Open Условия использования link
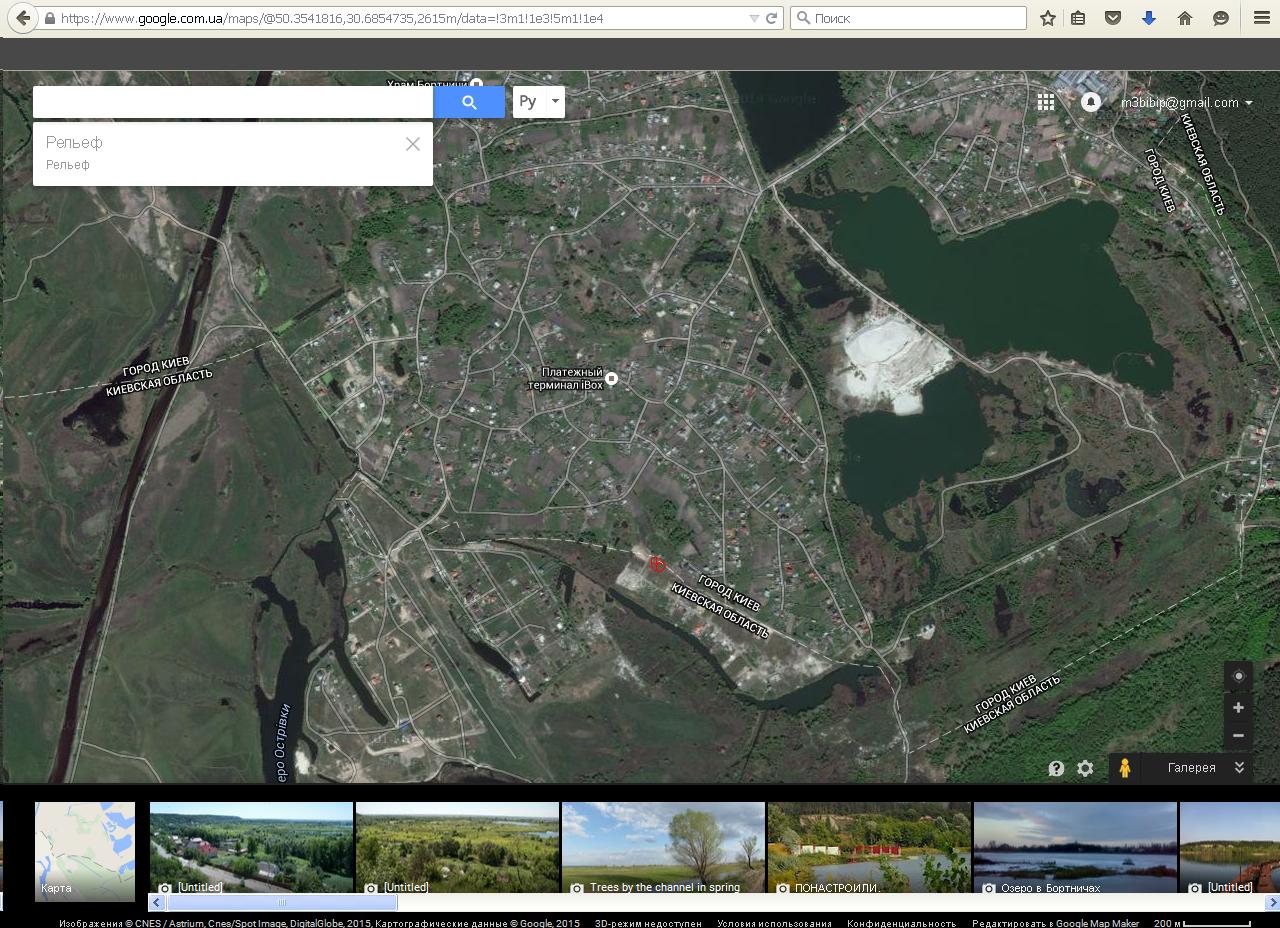Image resolution: width=1280 pixels, height=928 pixels. (x=774, y=923)
